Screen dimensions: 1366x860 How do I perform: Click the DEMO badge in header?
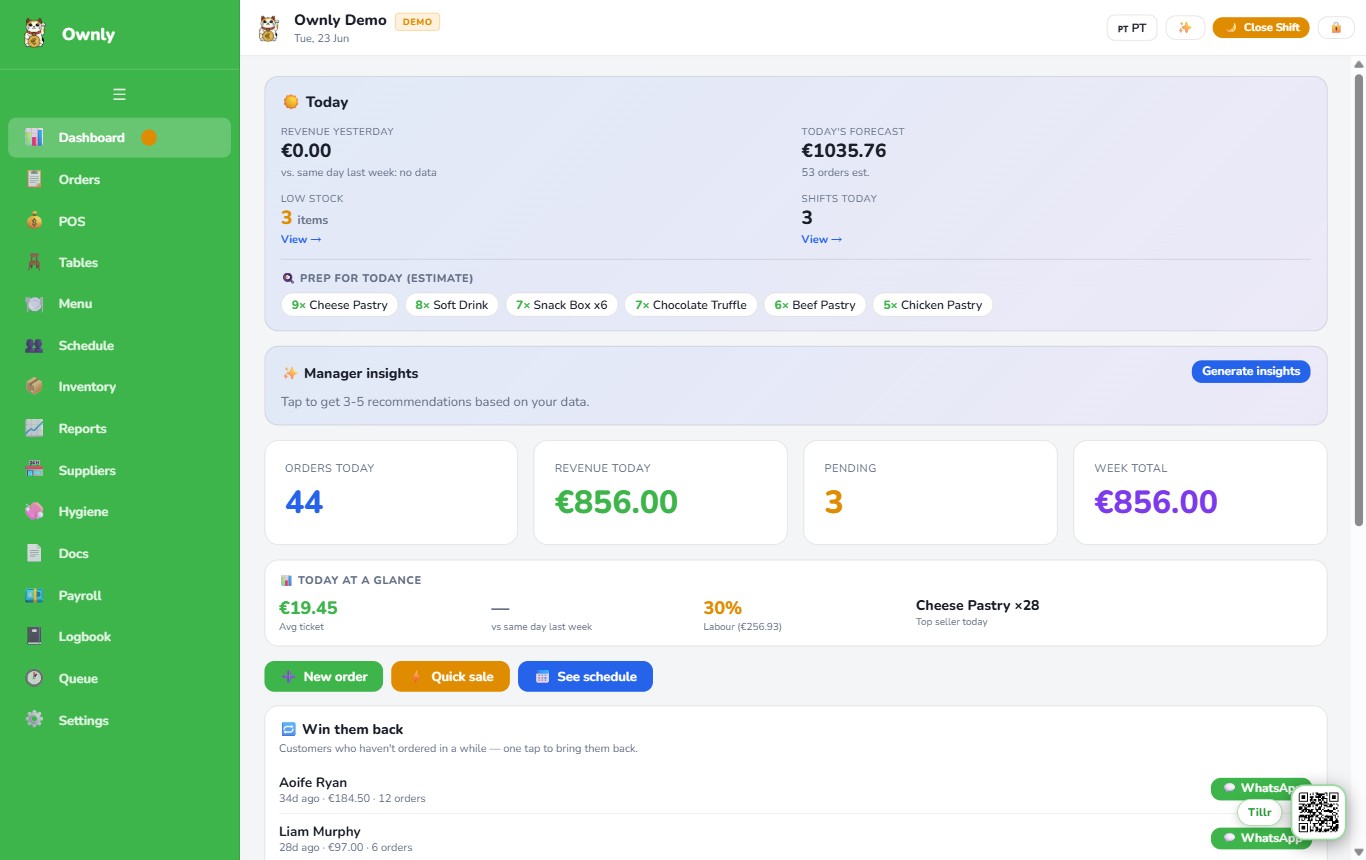pyautogui.click(x=417, y=21)
